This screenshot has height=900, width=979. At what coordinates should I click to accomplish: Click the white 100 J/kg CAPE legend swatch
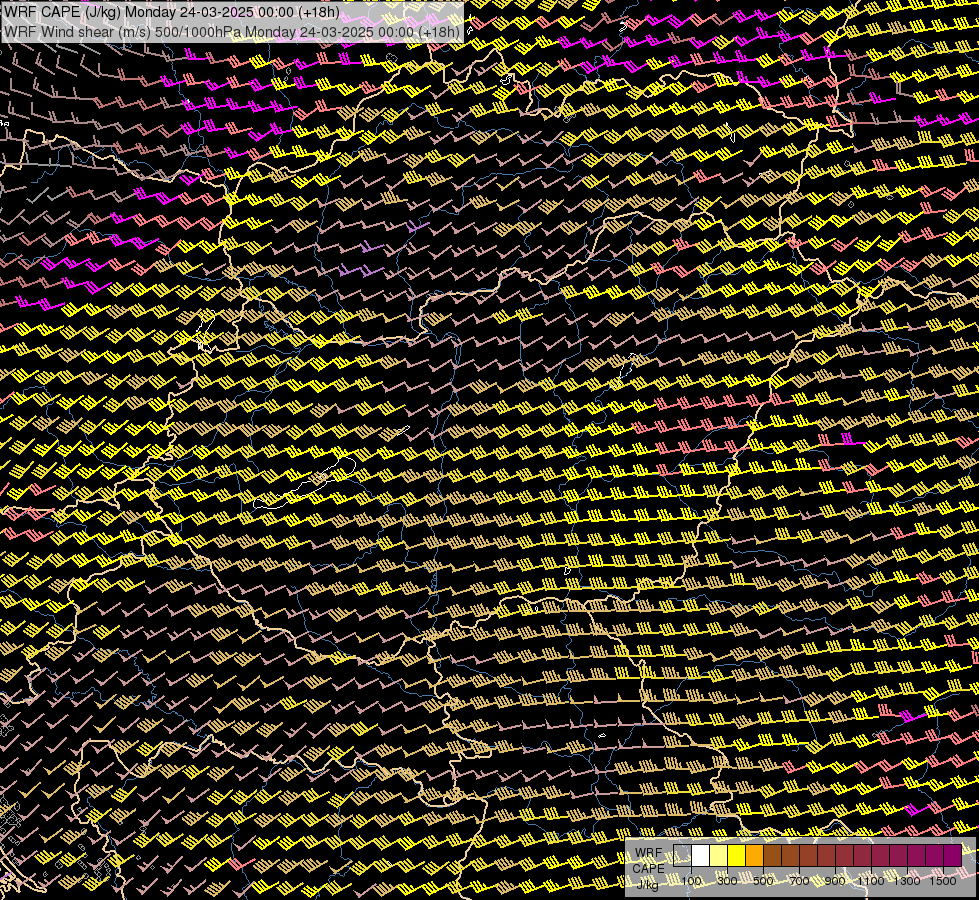[701, 856]
